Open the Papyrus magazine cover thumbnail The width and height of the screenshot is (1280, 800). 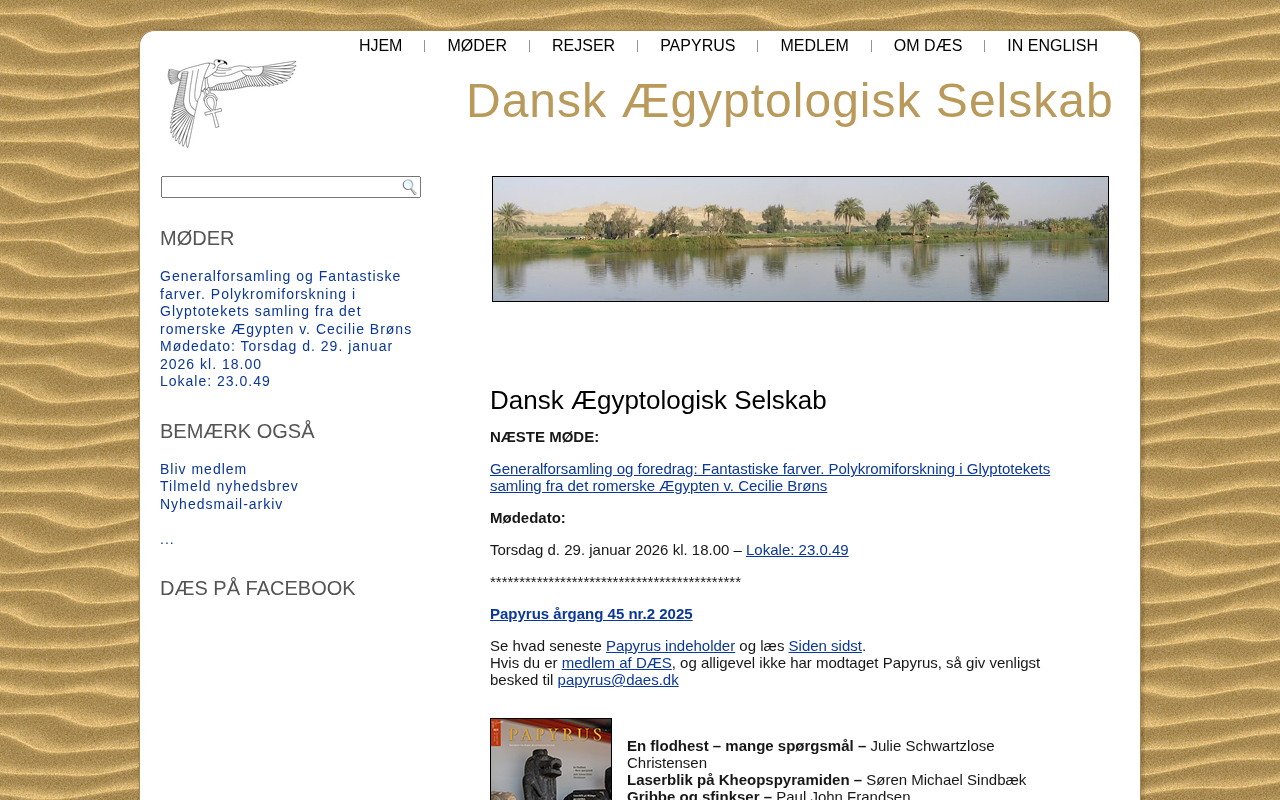point(551,759)
